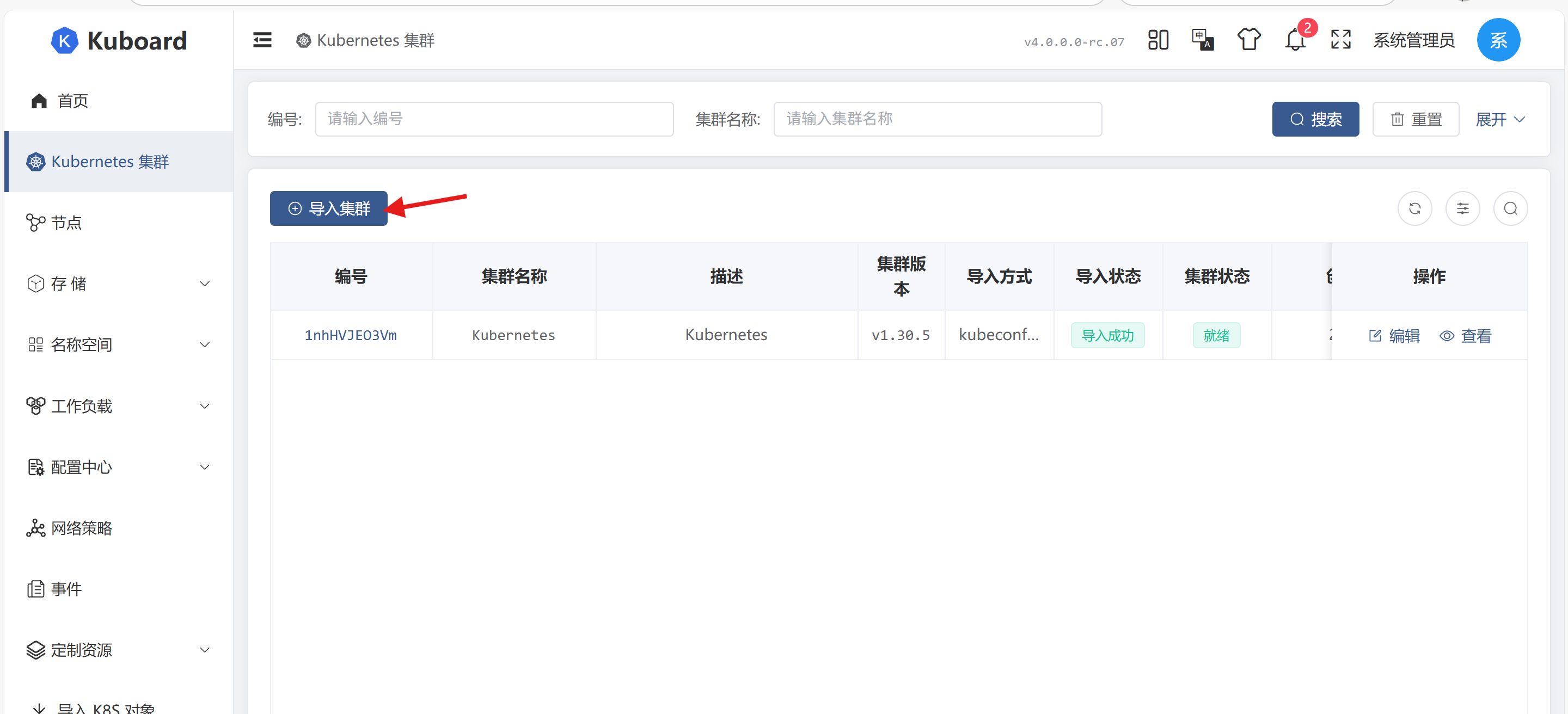Open table column settings icon
Image resolution: width=1568 pixels, height=714 pixels.
pyautogui.click(x=1462, y=208)
